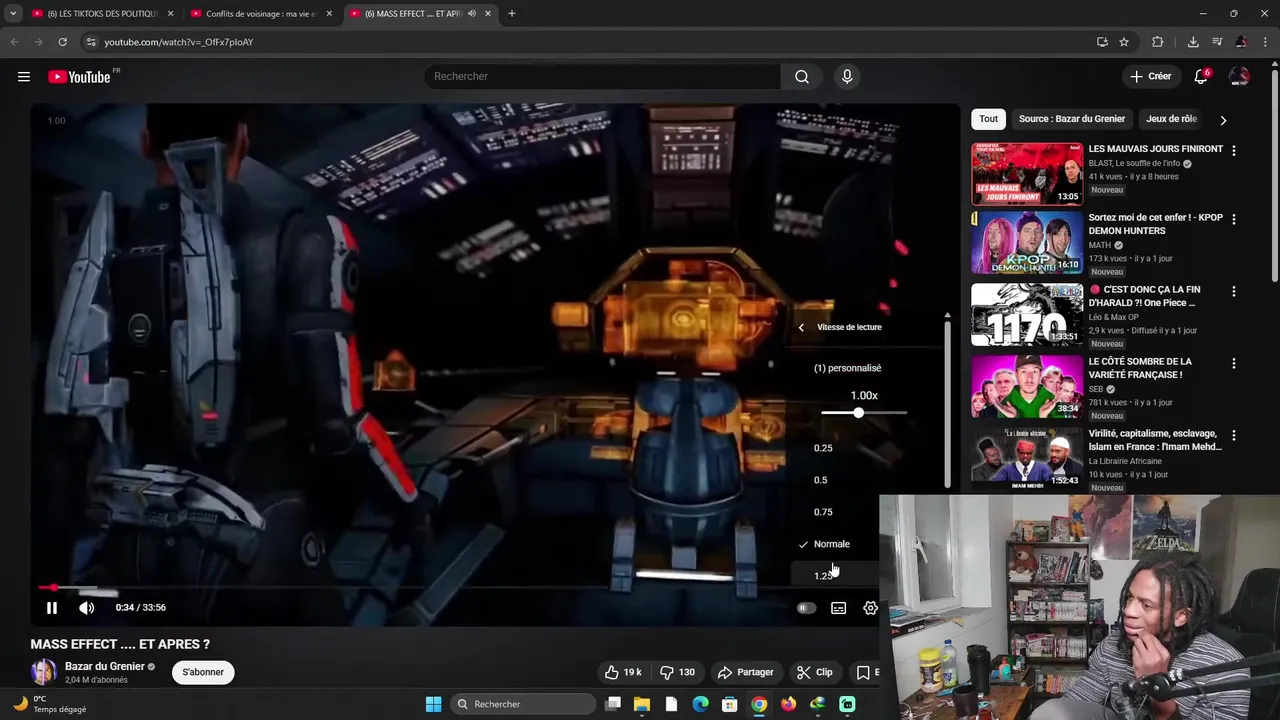1280x720 pixels.
Task: Pause the video playback
Action: click(x=52, y=607)
